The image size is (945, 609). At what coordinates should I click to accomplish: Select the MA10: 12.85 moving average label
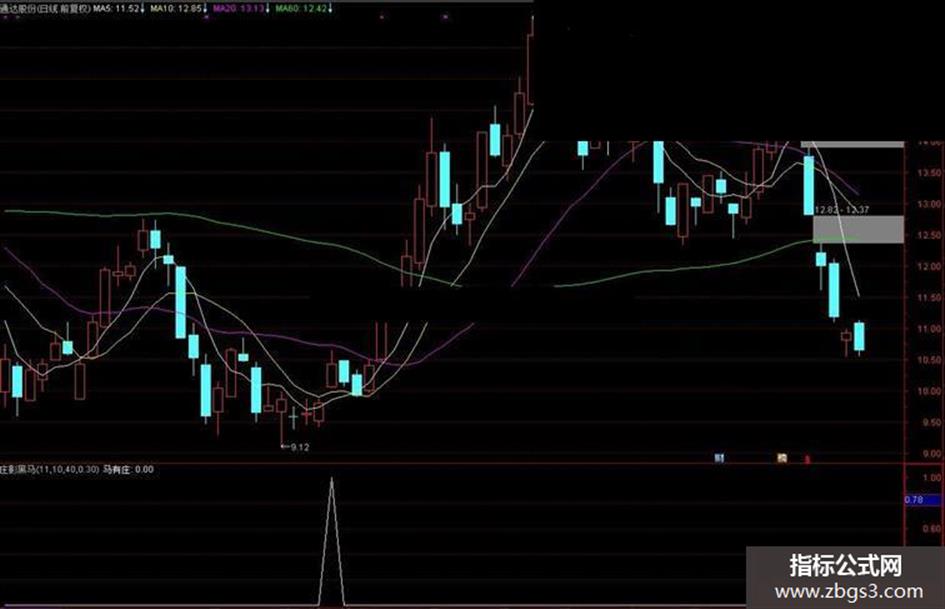[x=175, y=8]
